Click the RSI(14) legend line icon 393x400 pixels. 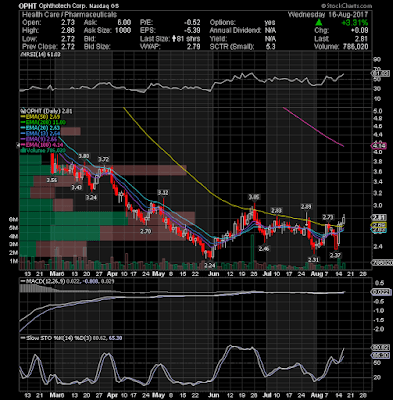[x=21, y=54]
